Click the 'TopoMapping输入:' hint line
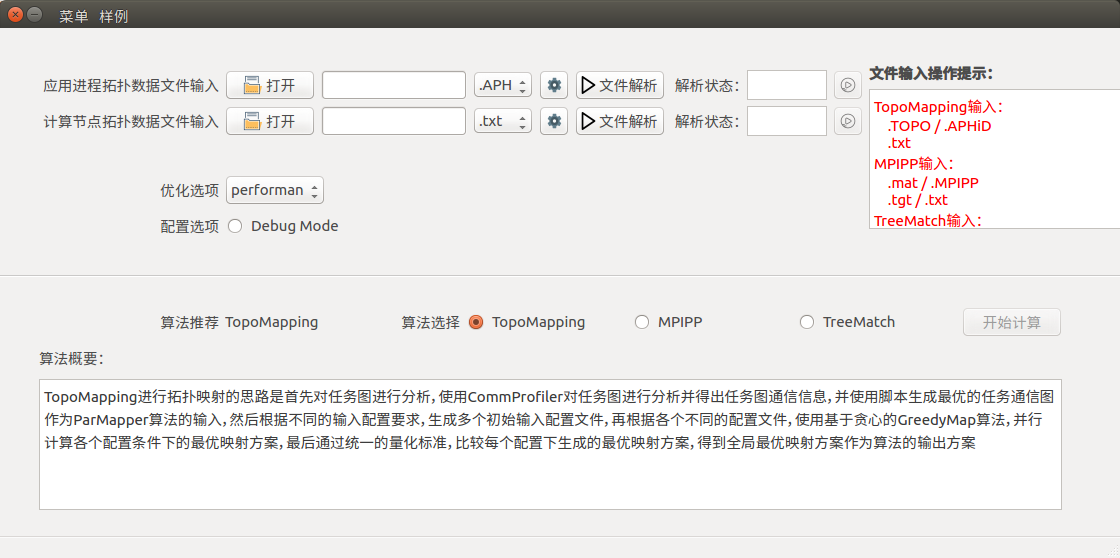This screenshot has width=1120, height=558. point(939,107)
